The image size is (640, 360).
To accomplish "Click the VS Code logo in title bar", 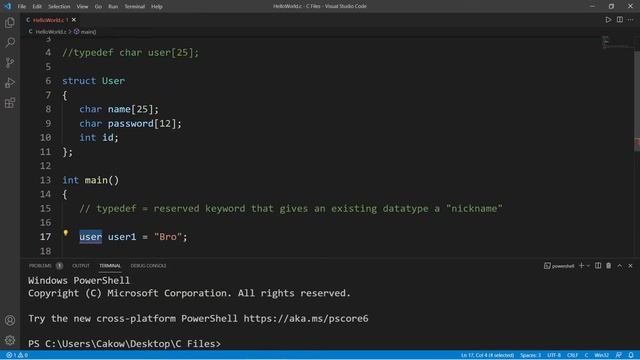I will pyautogui.click(x=8, y=6).
